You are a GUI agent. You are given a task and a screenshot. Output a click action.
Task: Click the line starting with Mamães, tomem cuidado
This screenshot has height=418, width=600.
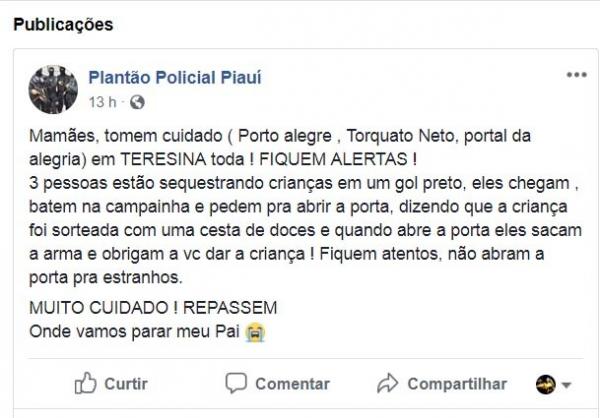(280, 136)
